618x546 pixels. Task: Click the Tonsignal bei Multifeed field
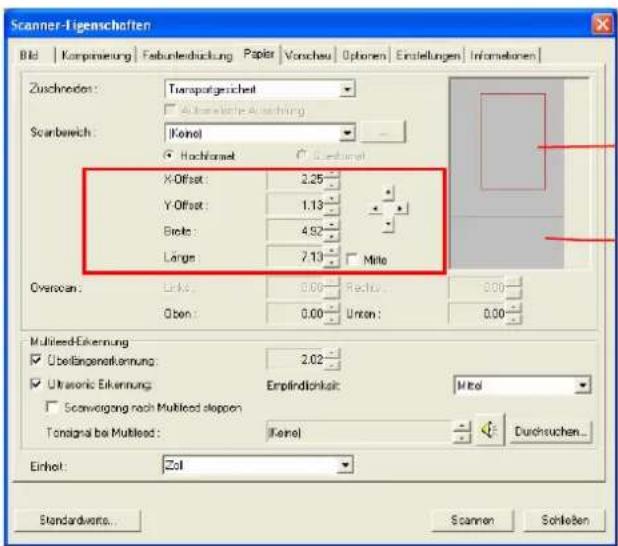click(x=359, y=432)
